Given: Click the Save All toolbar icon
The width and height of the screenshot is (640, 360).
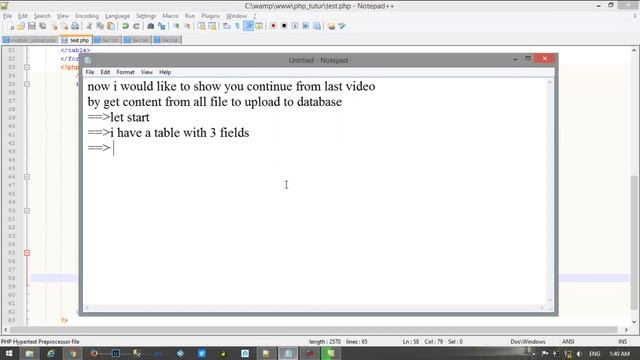Looking at the screenshot, I should [42, 26].
